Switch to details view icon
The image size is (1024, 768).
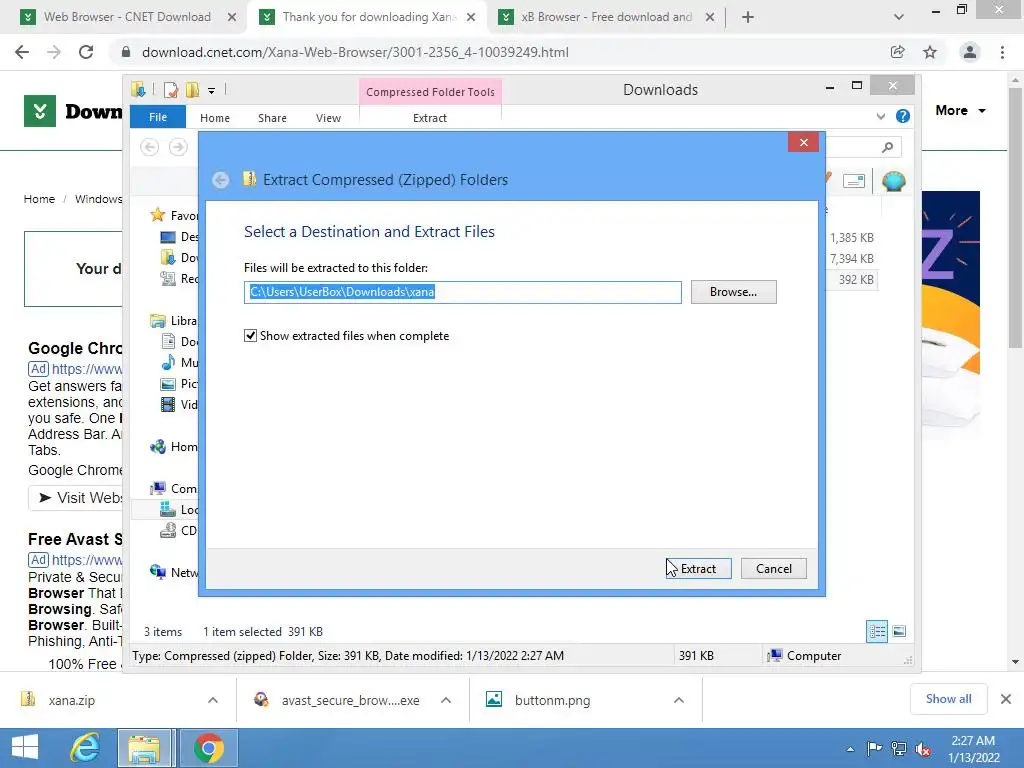[877, 631]
